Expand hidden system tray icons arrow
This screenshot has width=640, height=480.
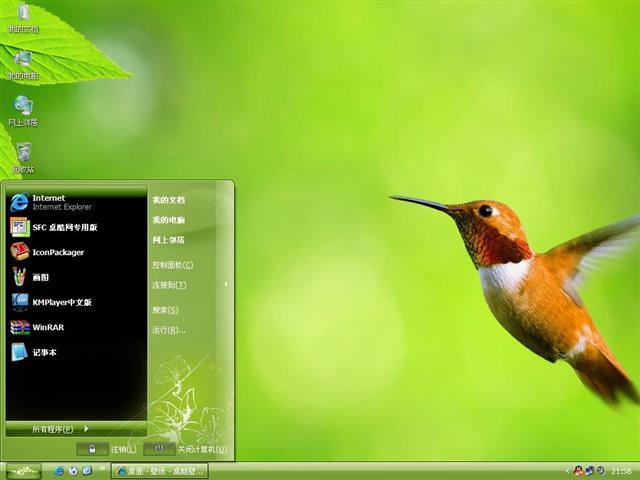click(x=567, y=471)
